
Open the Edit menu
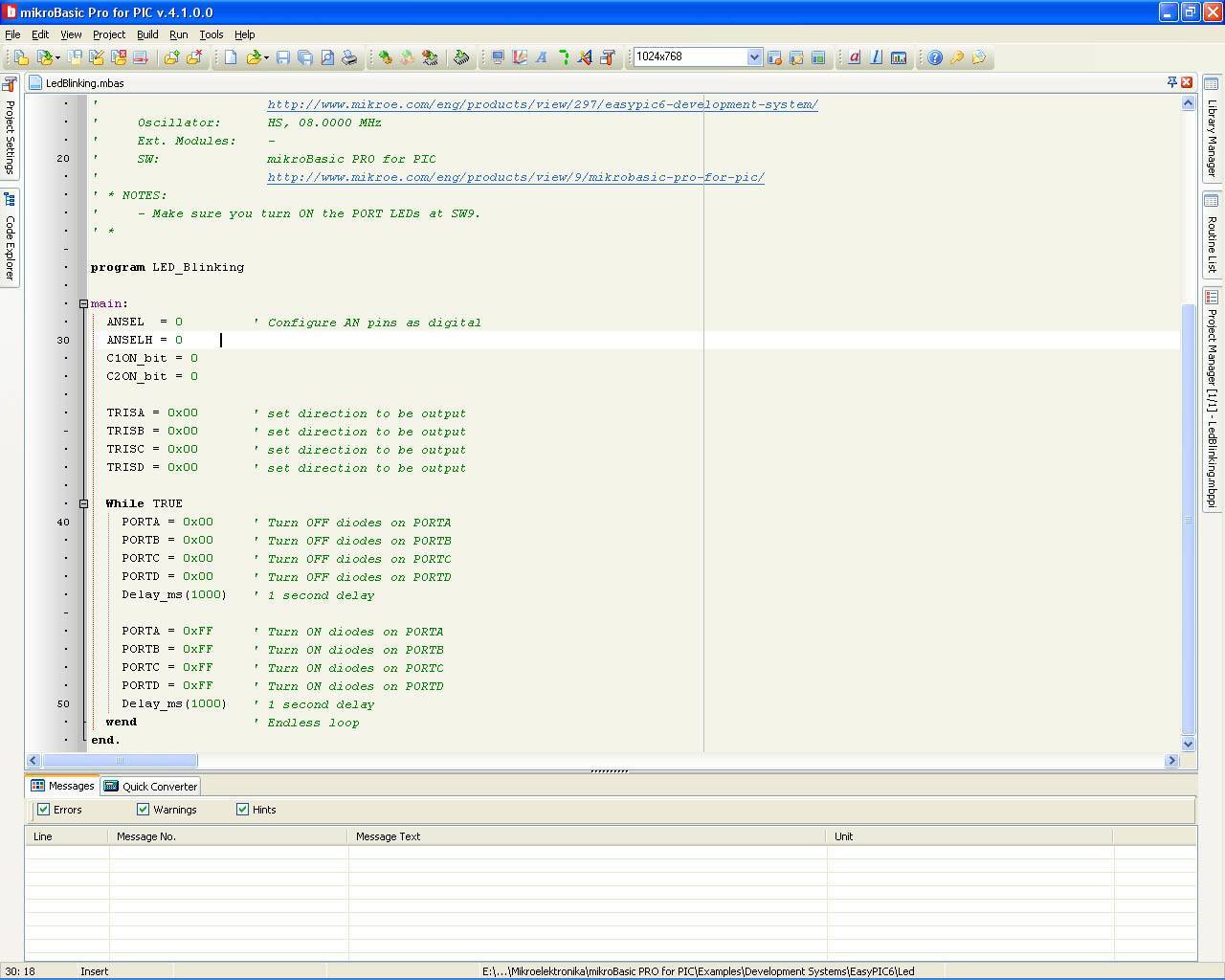pyautogui.click(x=40, y=34)
